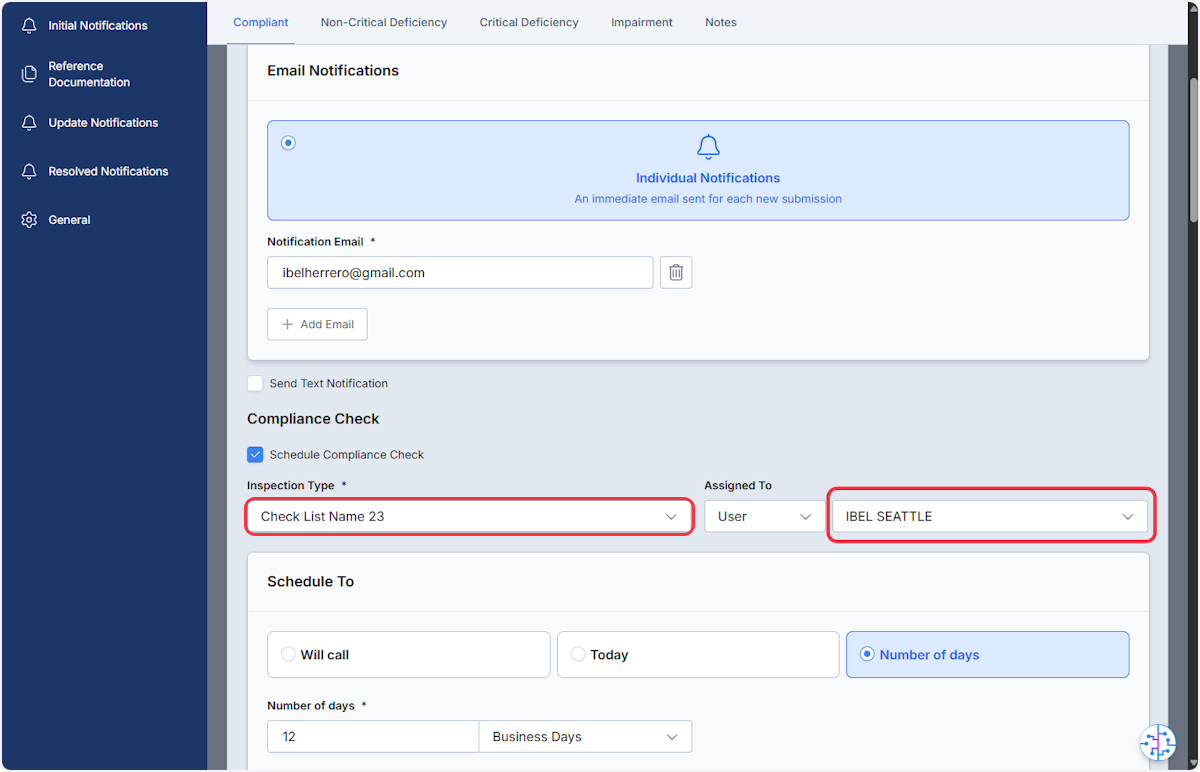1200x772 pixels.
Task: Click the Resolved Notifications bell icon
Action: point(29,171)
